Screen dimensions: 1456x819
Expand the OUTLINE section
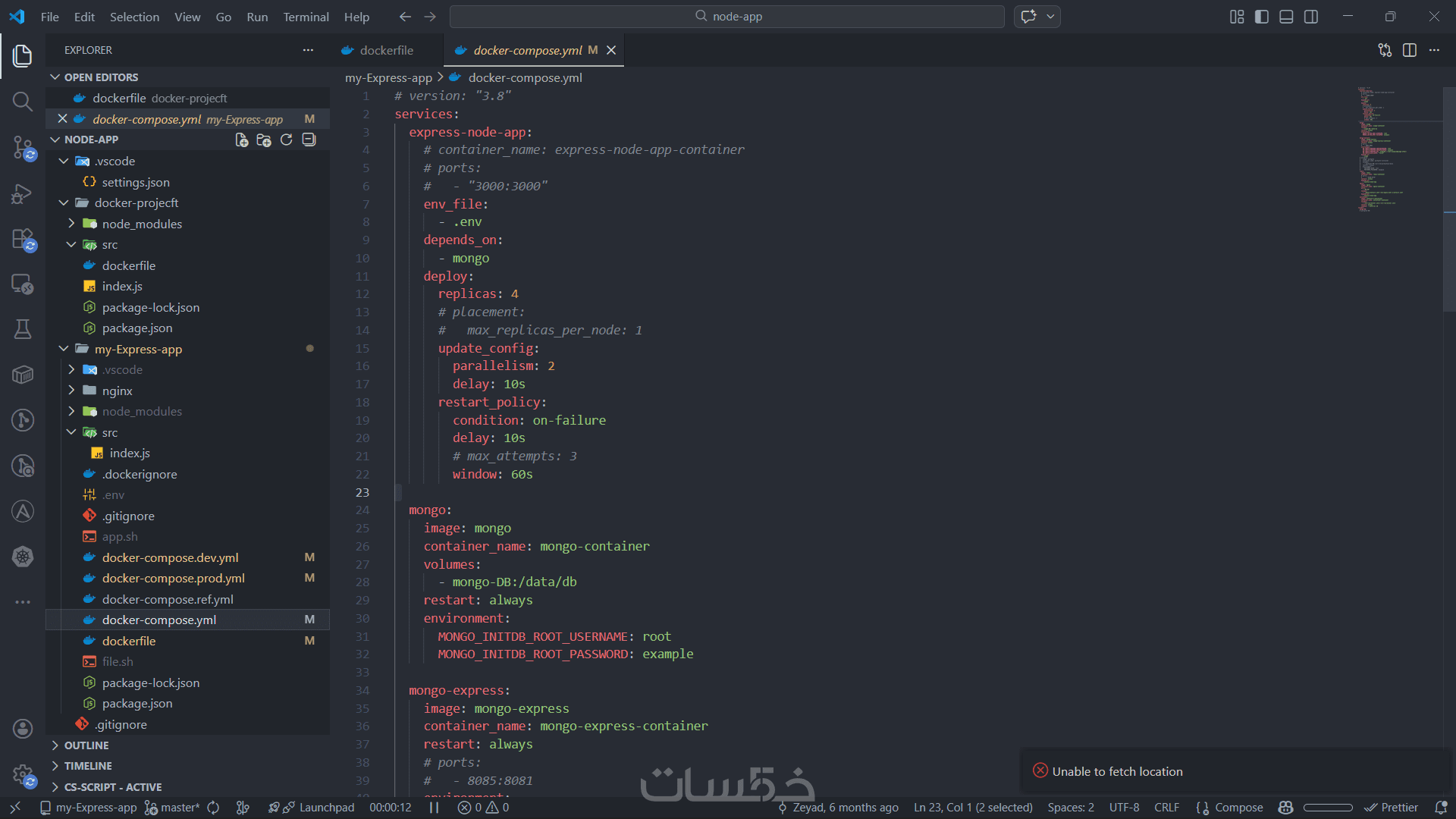pyautogui.click(x=86, y=745)
